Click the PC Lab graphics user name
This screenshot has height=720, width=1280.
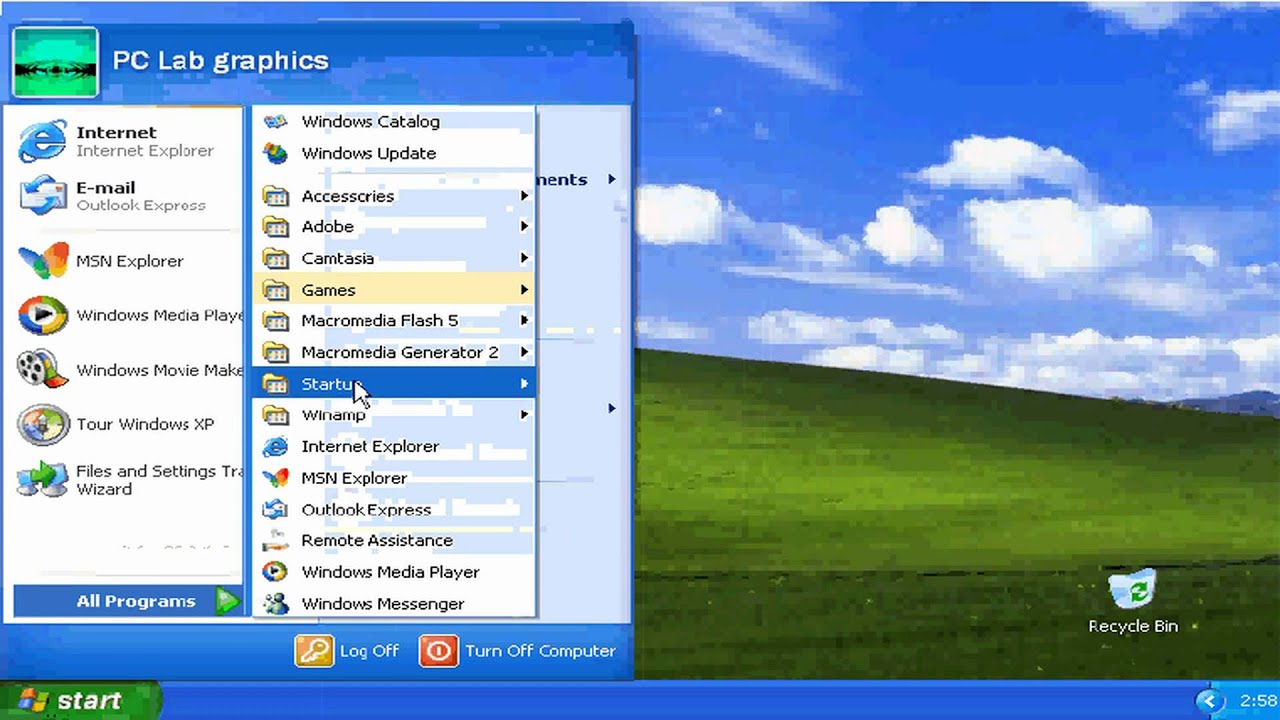pyautogui.click(x=220, y=60)
